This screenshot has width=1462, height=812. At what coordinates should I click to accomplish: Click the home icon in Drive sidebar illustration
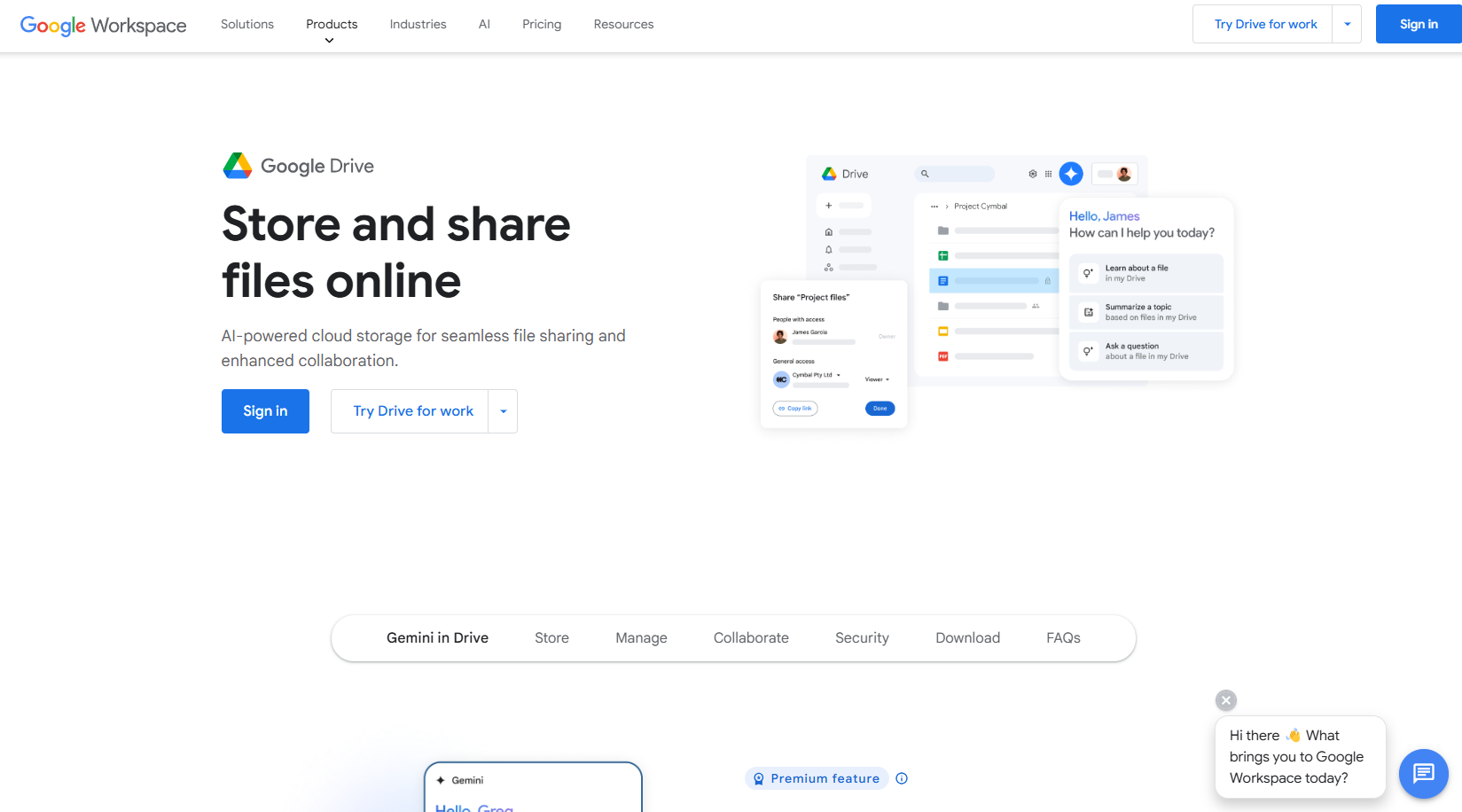[829, 232]
